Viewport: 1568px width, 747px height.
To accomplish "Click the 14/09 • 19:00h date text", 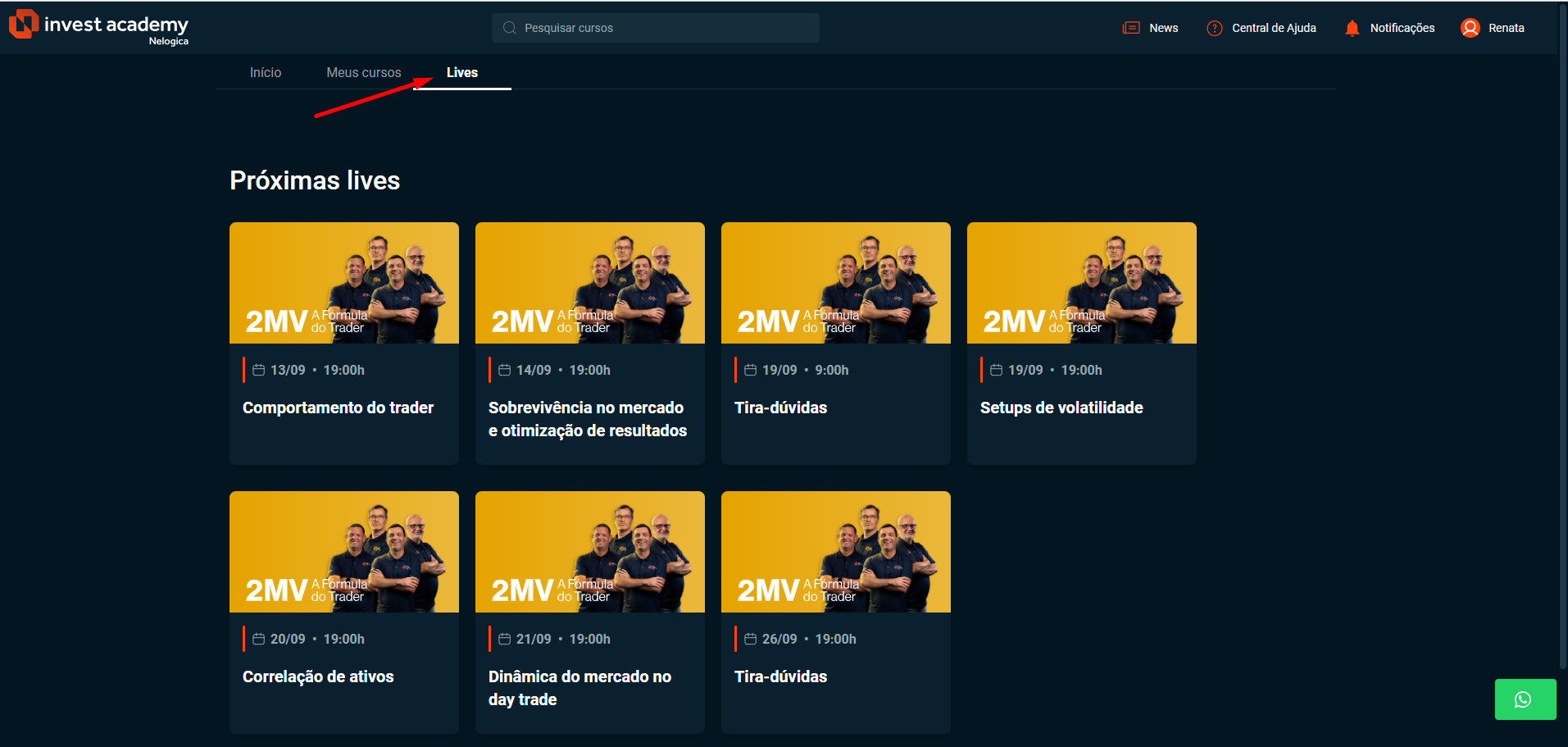I will pos(563,370).
